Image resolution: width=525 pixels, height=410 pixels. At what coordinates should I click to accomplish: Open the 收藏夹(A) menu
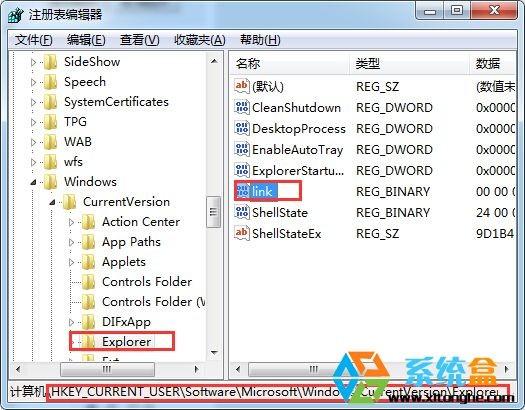(200, 40)
